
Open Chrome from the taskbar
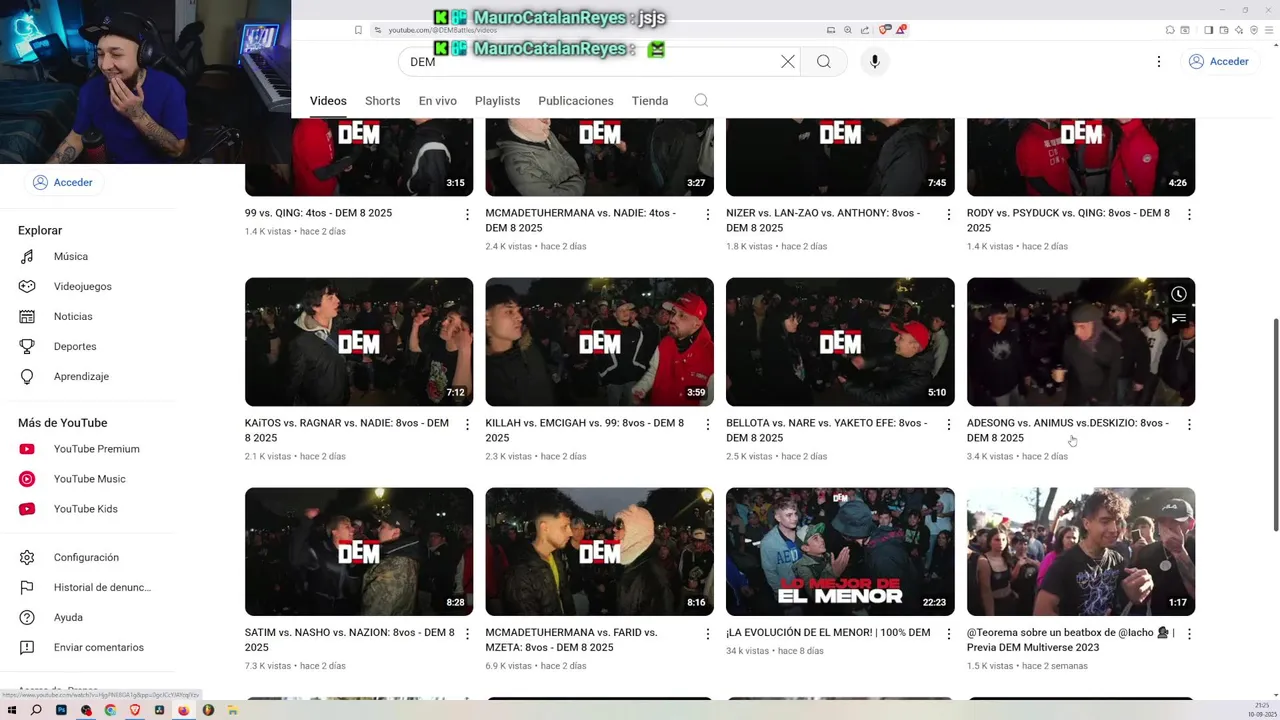click(110, 710)
